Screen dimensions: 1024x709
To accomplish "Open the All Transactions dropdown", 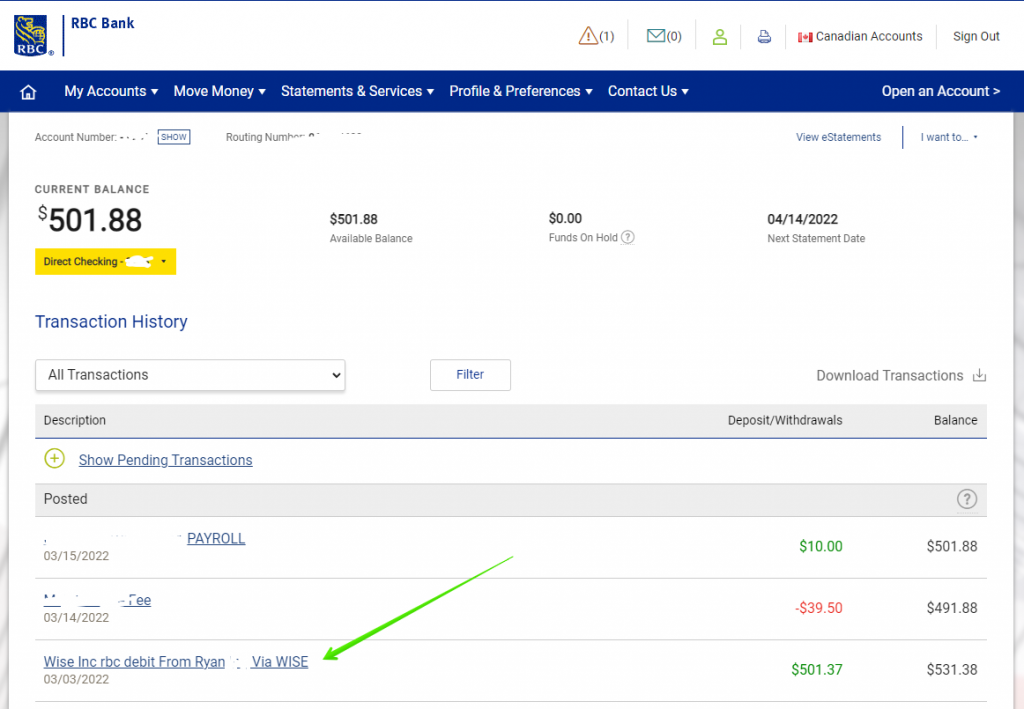I will coord(190,375).
